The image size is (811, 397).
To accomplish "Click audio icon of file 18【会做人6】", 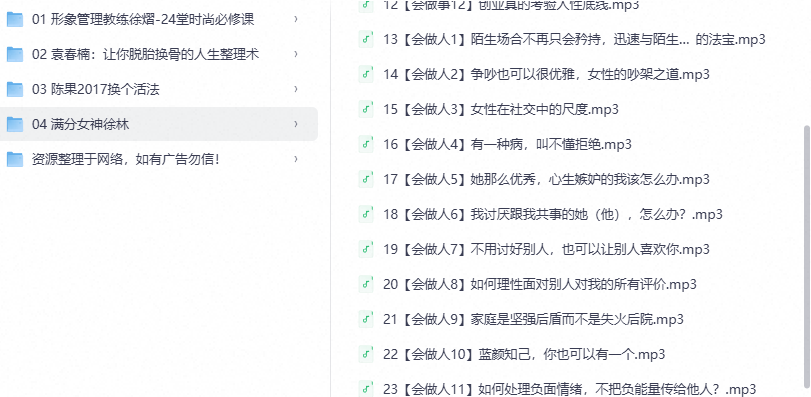I will tap(366, 214).
